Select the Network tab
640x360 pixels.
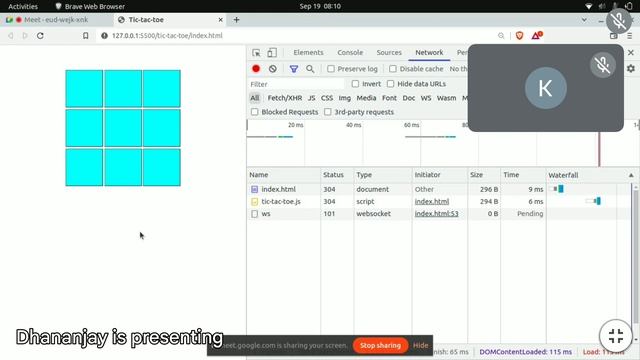click(429, 53)
